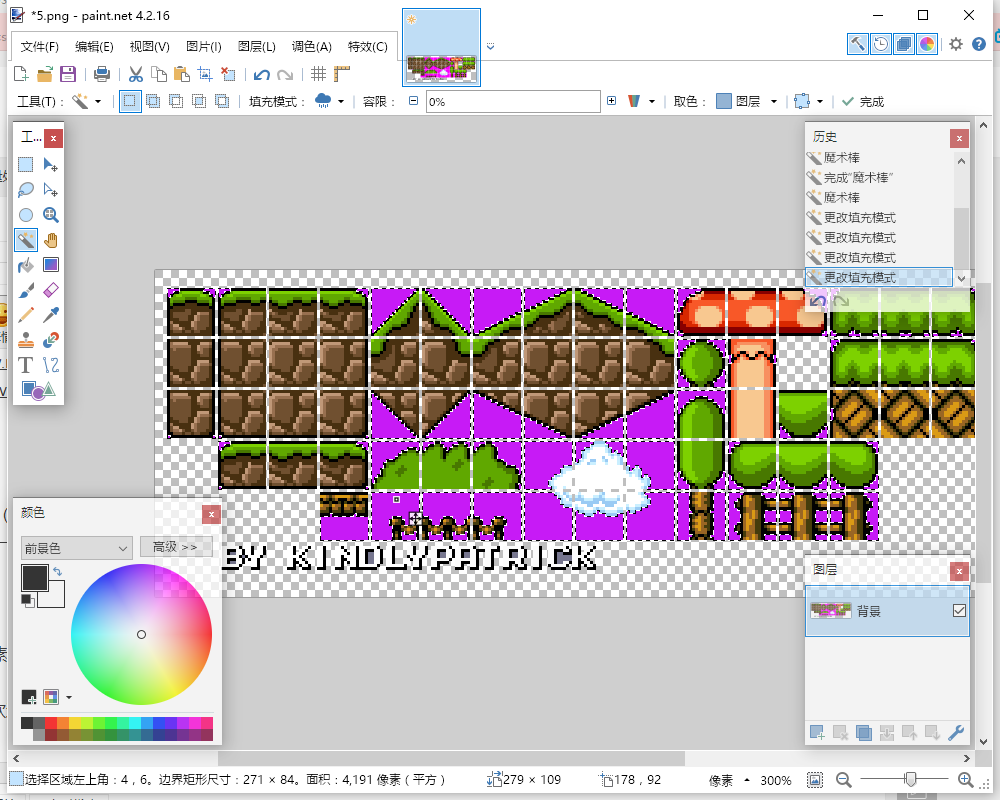Select the Ellipse Select tool

coord(26,215)
